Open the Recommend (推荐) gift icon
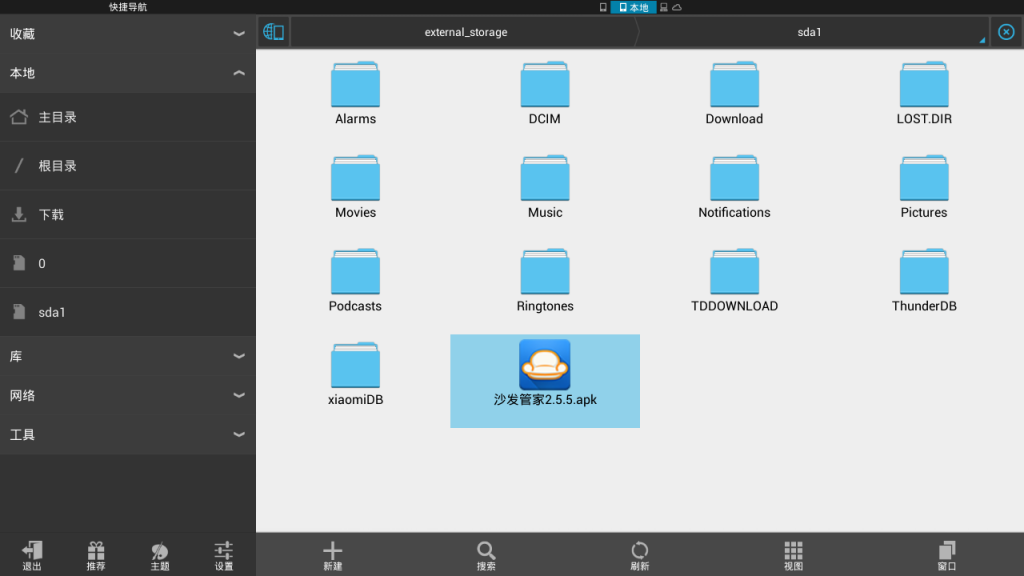The width and height of the screenshot is (1024, 576). pos(96,555)
